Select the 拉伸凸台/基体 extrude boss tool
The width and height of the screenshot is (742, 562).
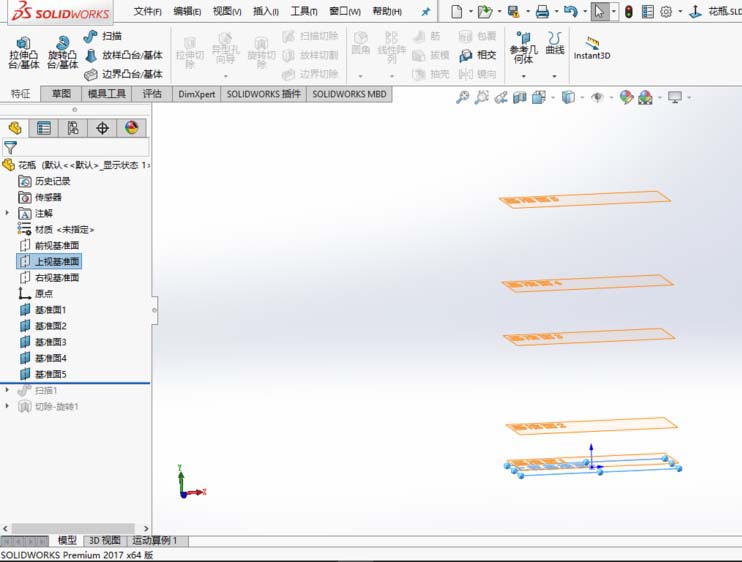coord(24,53)
